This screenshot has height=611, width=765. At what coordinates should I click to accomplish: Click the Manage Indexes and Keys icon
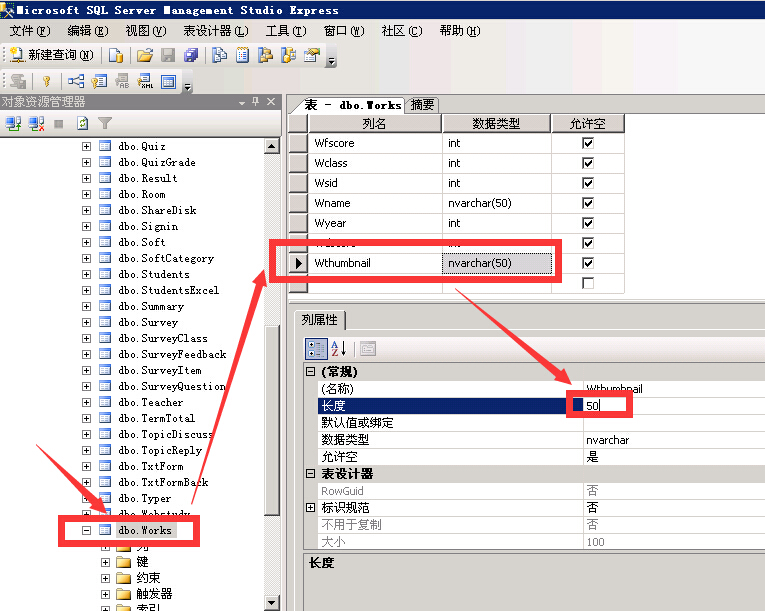(99, 81)
